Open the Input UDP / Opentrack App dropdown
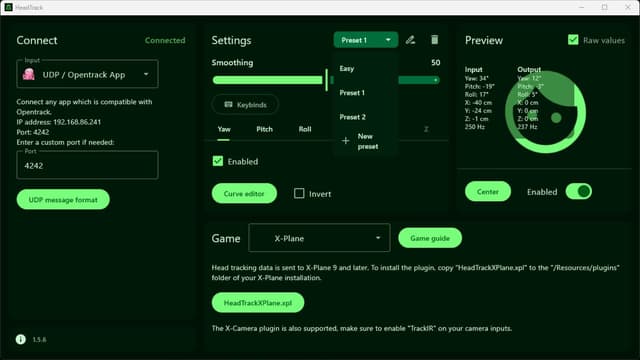The image size is (640, 360). coord(87,74)
